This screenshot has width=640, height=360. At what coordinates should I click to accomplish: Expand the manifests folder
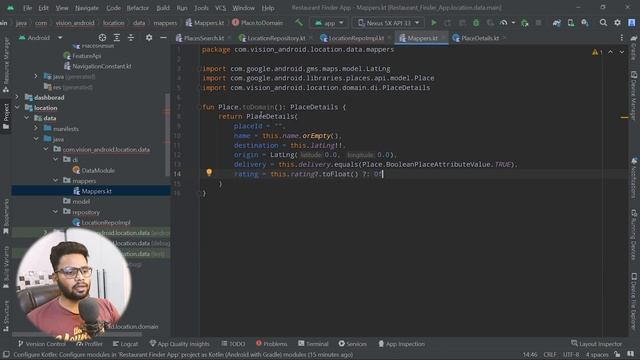pos(36,128)
